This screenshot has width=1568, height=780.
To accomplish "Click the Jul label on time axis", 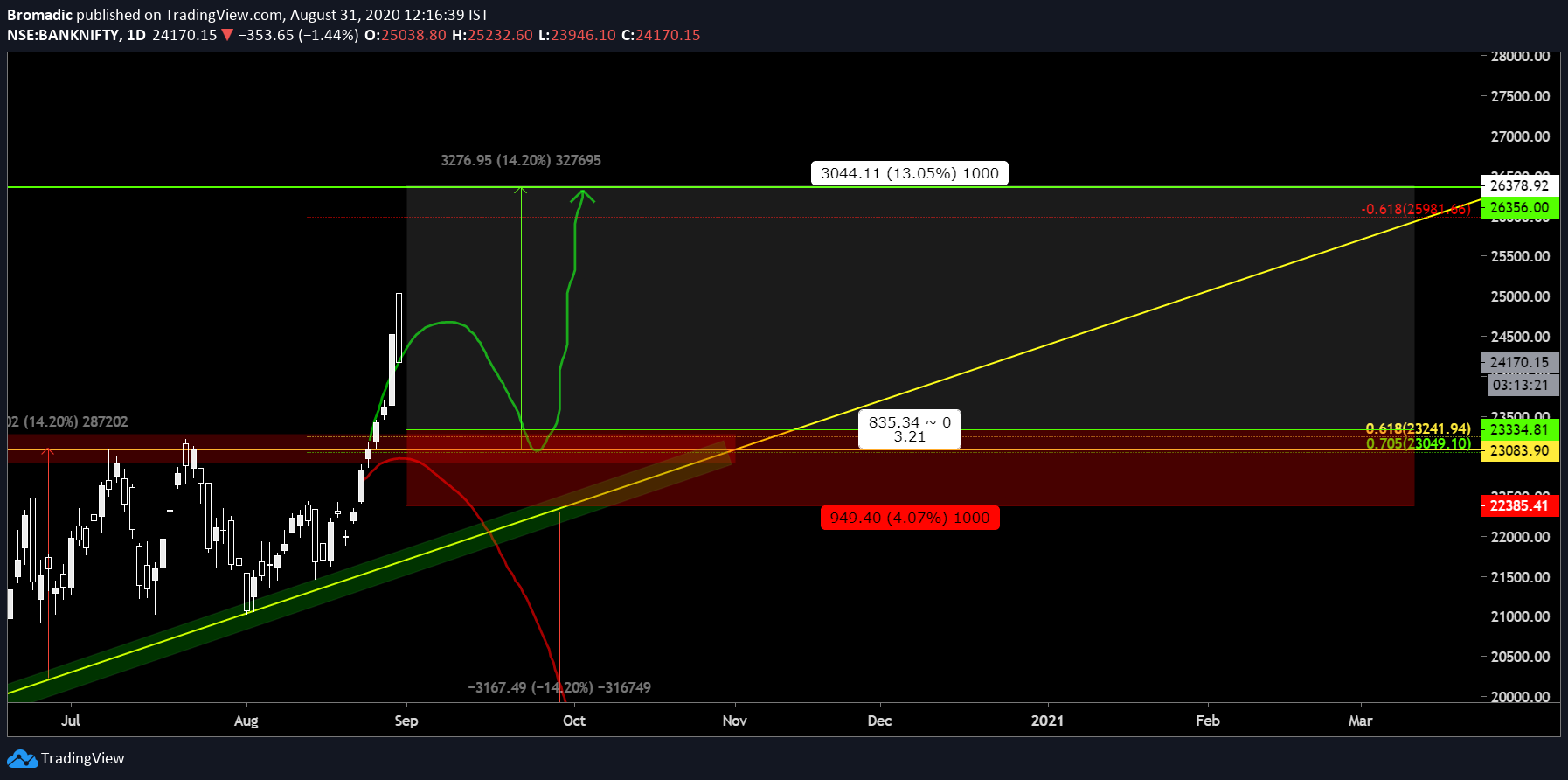I will point(71,721).
